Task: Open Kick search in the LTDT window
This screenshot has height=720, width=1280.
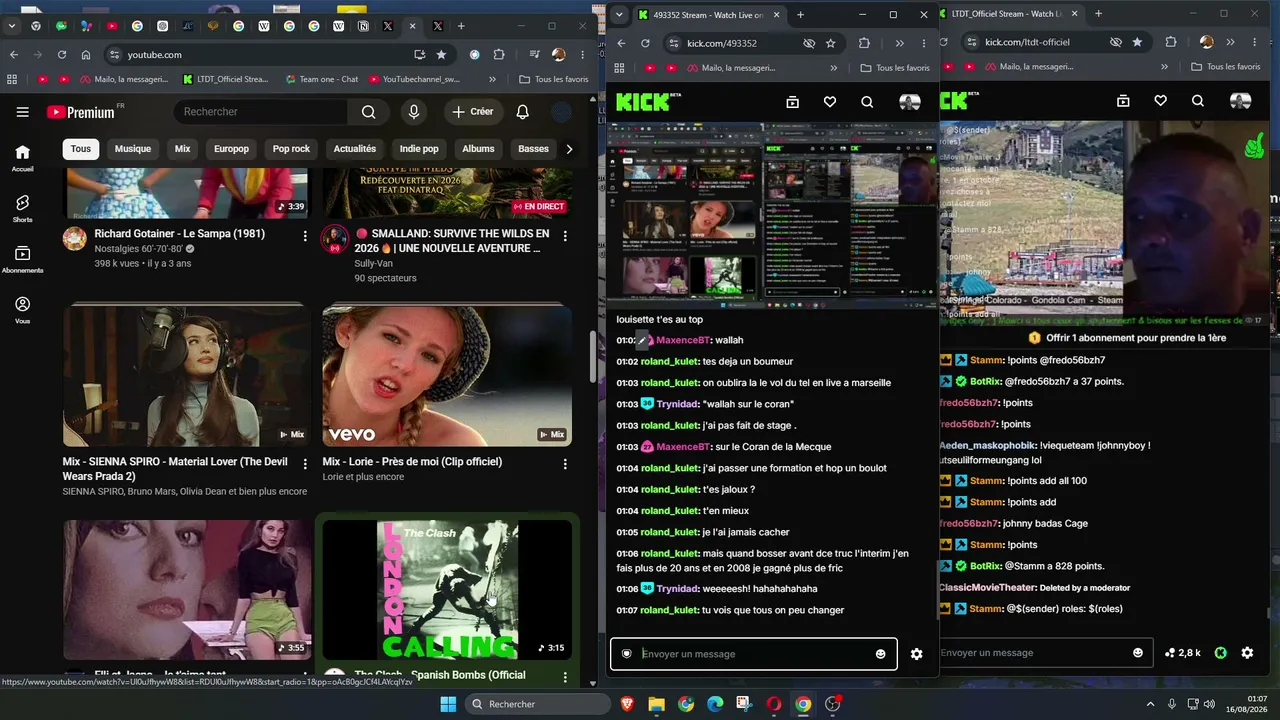Action: [1197, 101]
